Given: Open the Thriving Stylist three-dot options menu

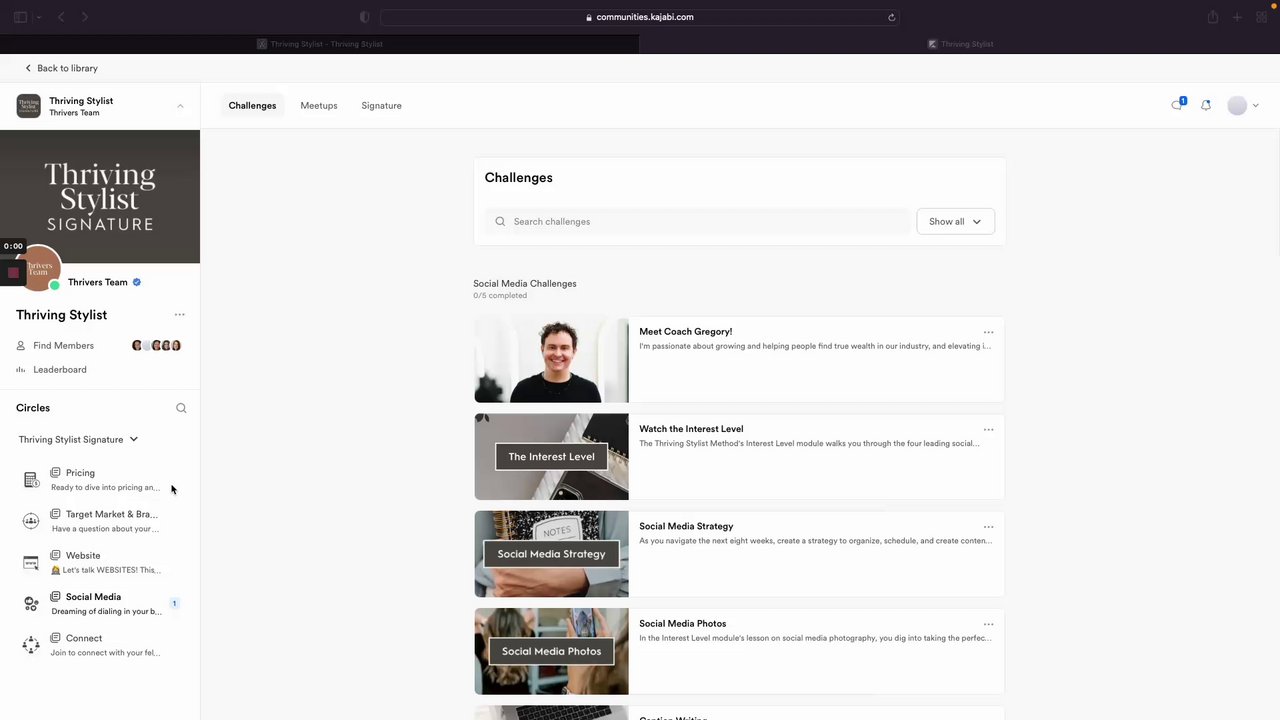Looking at the screenshot, I should 180,315.
